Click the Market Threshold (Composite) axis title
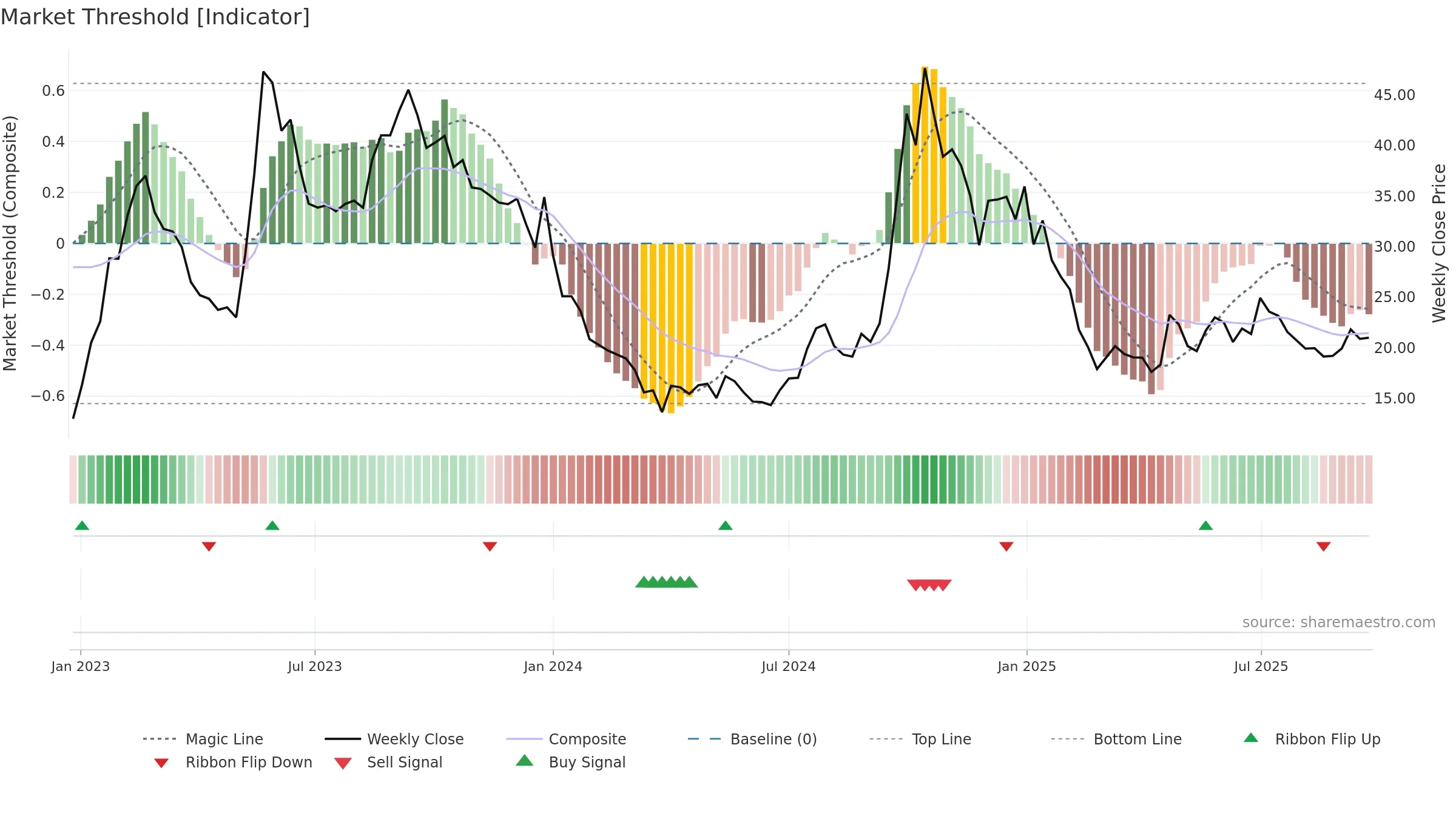The image size is (1456, 819). pos(10,243)
